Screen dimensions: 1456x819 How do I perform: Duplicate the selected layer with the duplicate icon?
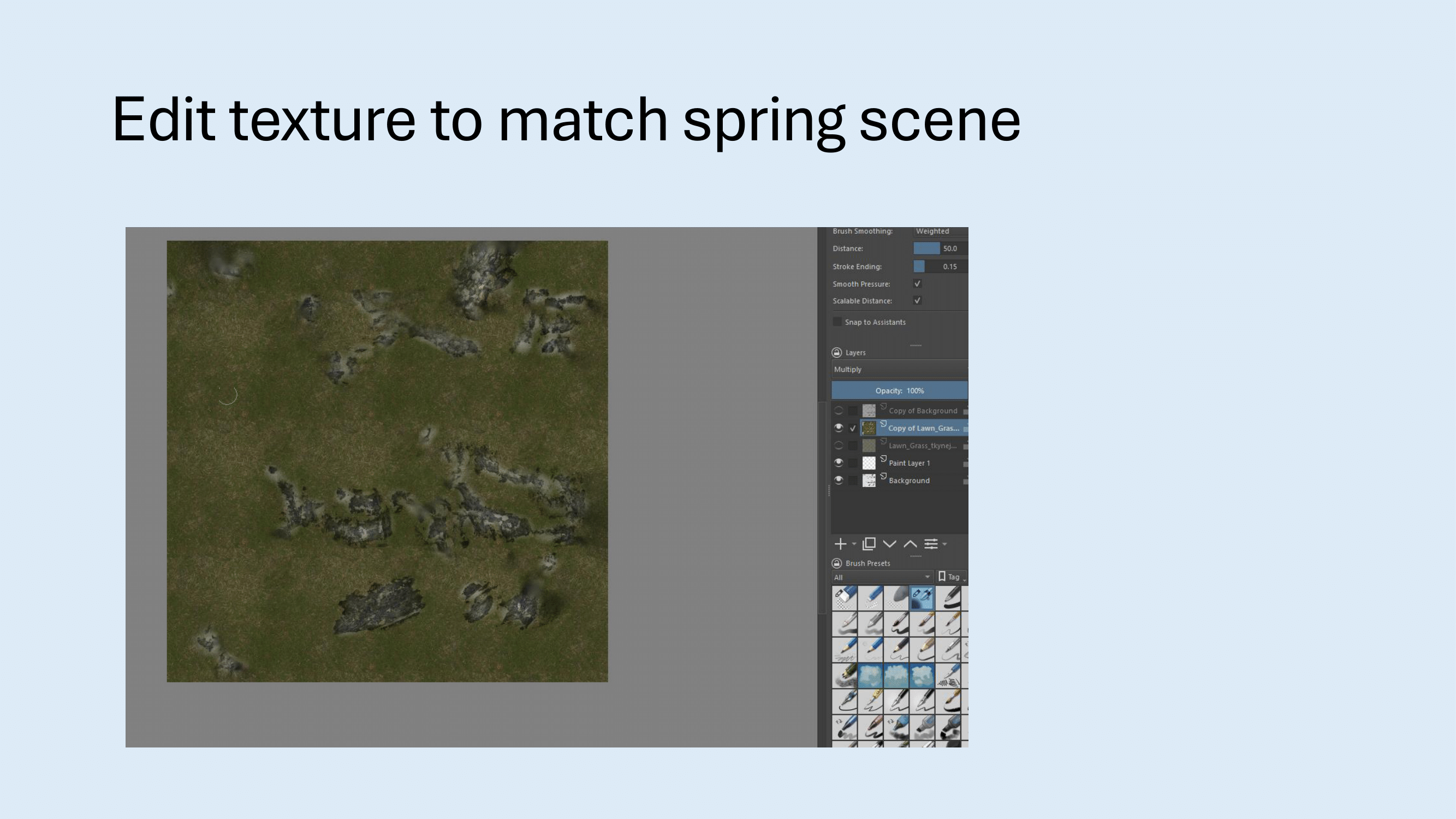click(869, 544)
